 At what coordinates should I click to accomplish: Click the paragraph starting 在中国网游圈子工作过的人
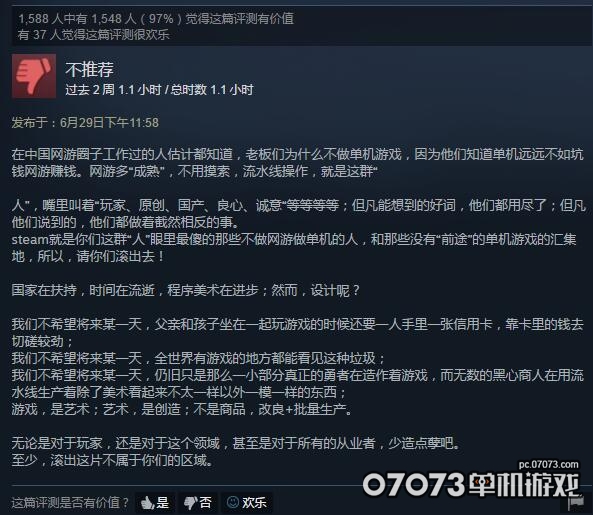297,163
